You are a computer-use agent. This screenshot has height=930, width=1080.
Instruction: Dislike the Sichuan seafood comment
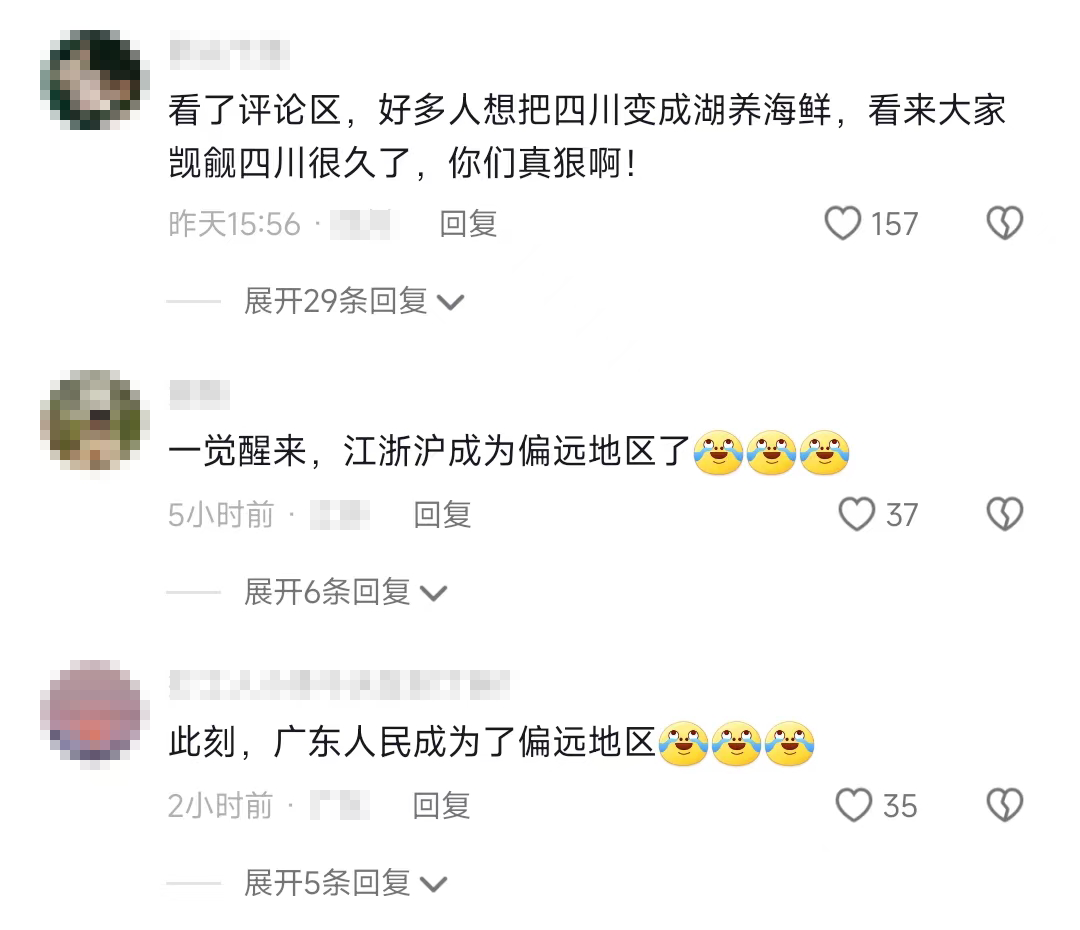tap(1005, 223)
